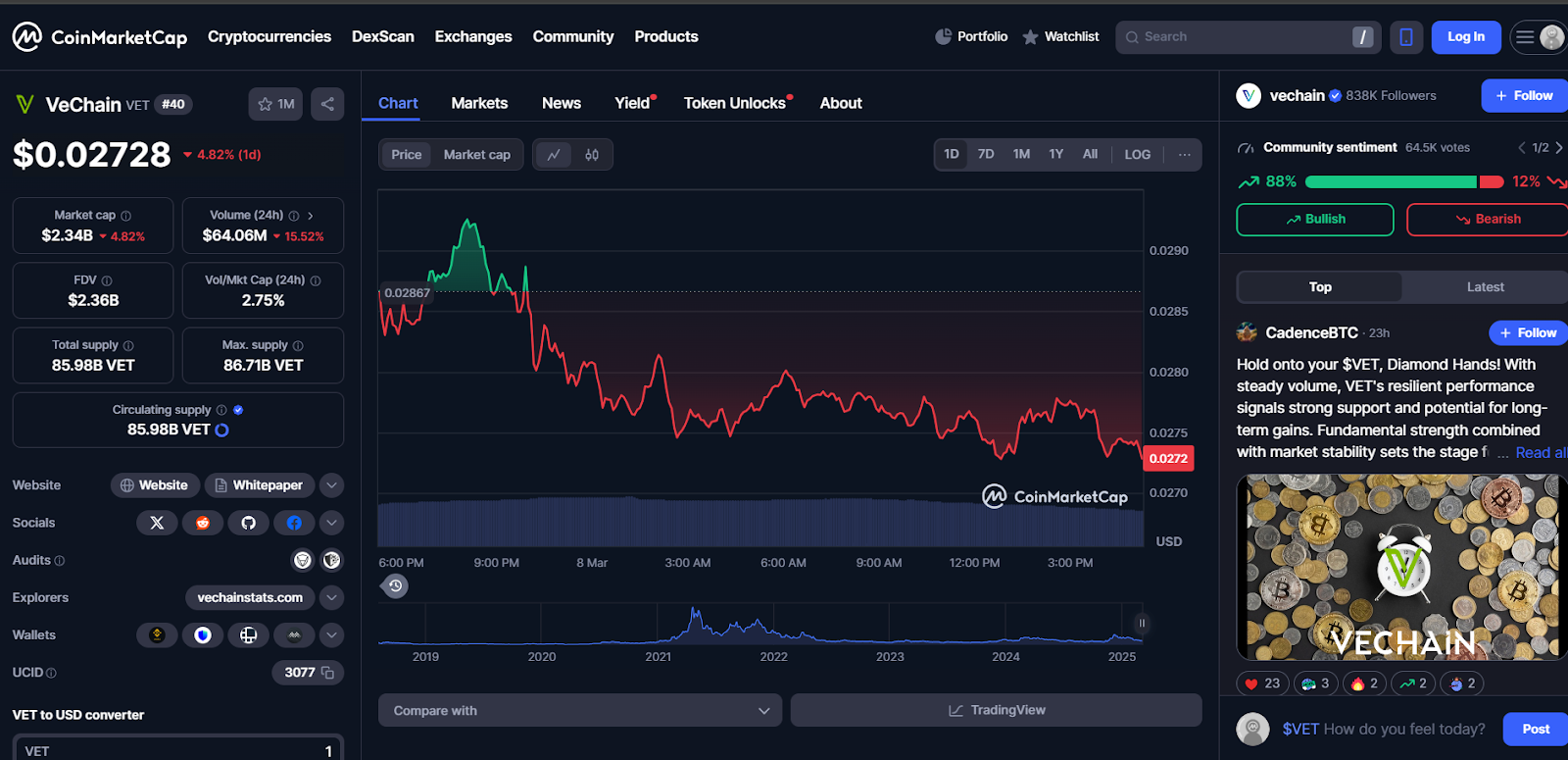Open second audit report icon

pyautogui.click(x=332, y=560)
